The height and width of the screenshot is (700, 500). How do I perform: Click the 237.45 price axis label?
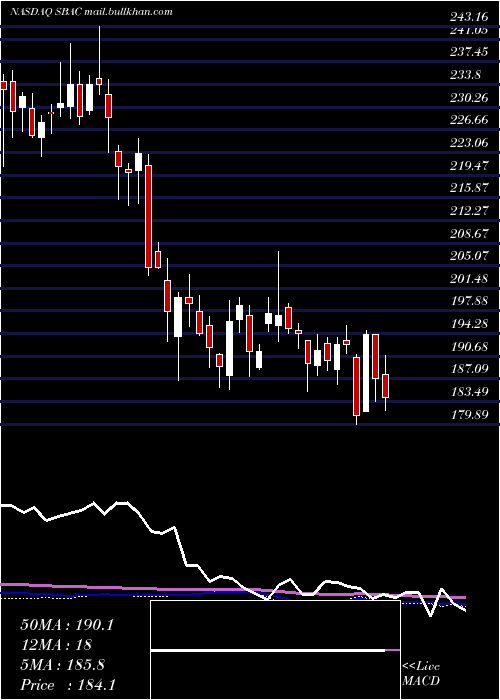click(469, 52)
